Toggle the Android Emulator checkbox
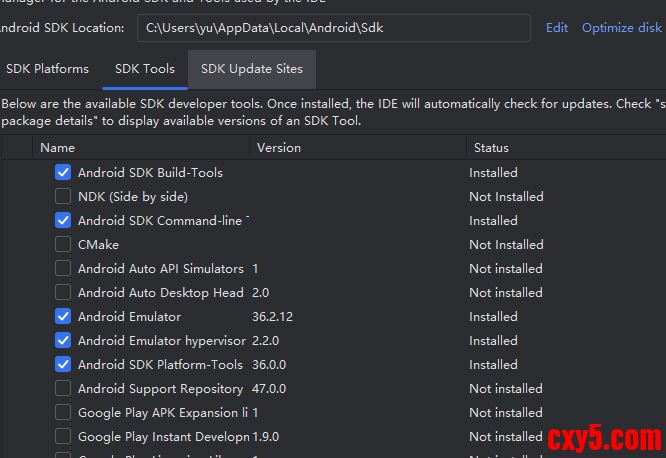This screenshot has width=666, height=458. click(x=63, y=317)
